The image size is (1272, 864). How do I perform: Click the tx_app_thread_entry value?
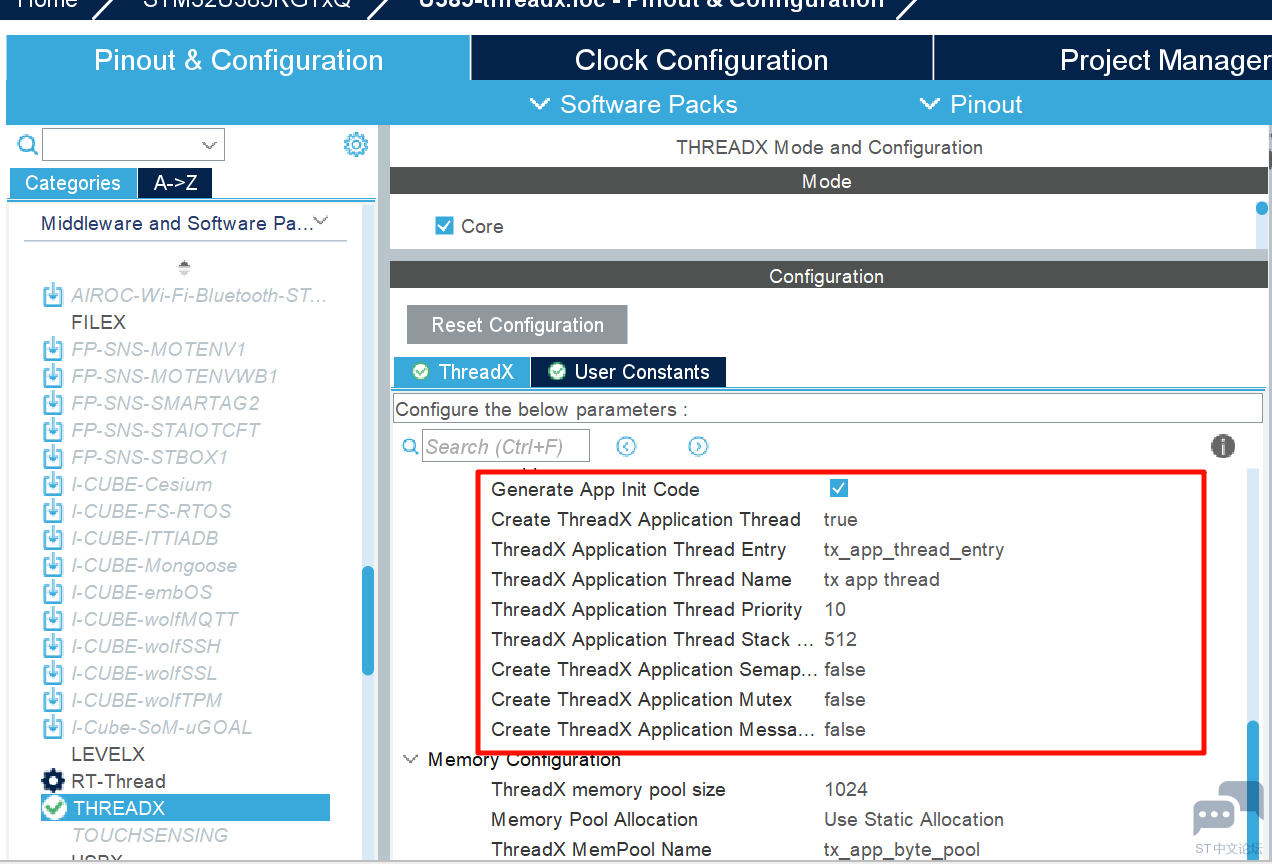(x=913, y=549)
